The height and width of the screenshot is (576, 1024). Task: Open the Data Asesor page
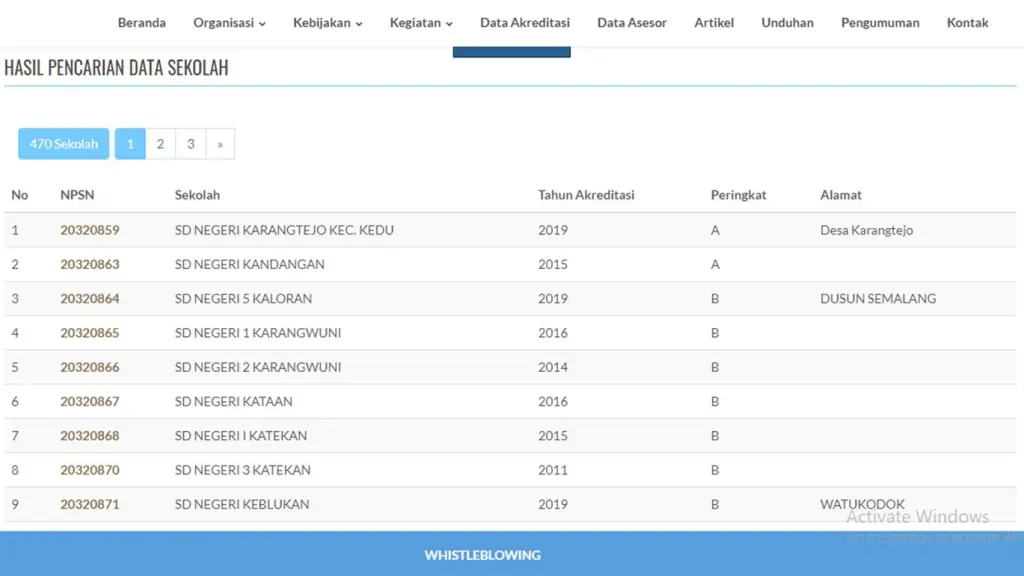click(x=632, y=23)
